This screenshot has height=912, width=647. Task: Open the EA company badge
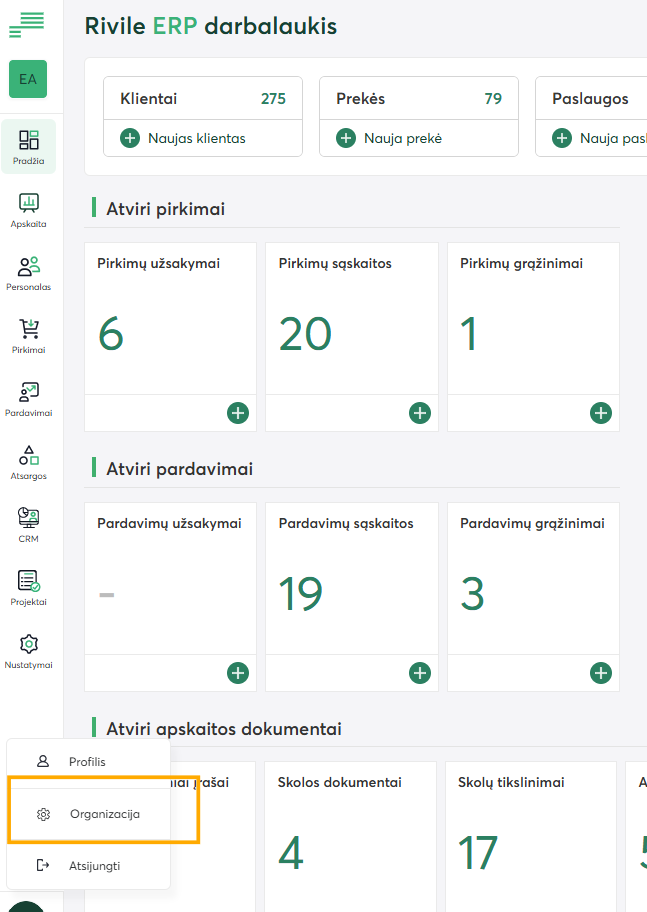point(28,79)
